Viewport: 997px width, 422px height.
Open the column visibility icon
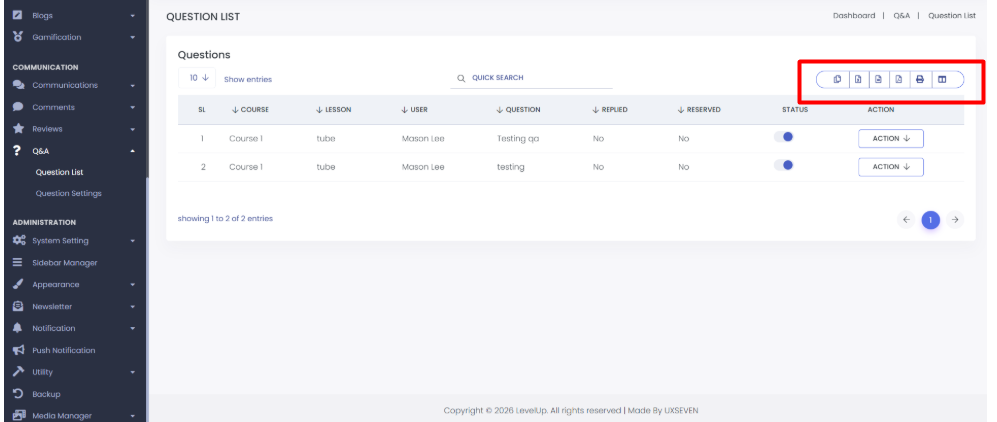942,79
